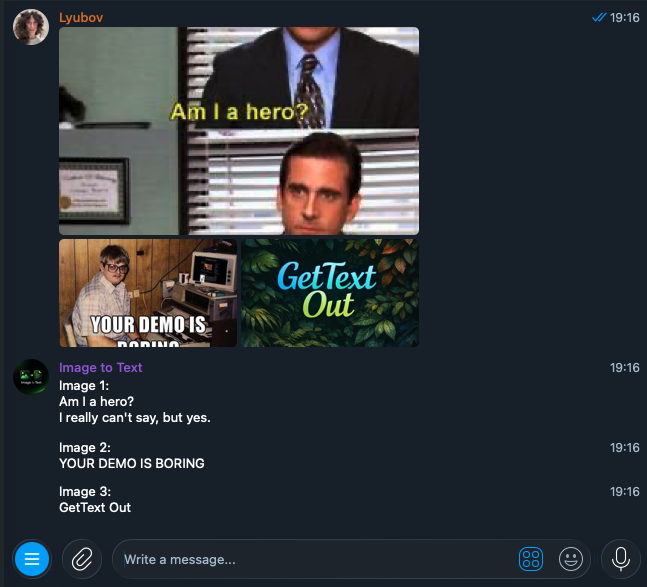
Task: Open the bot commands grid icon
Action: 531,559
